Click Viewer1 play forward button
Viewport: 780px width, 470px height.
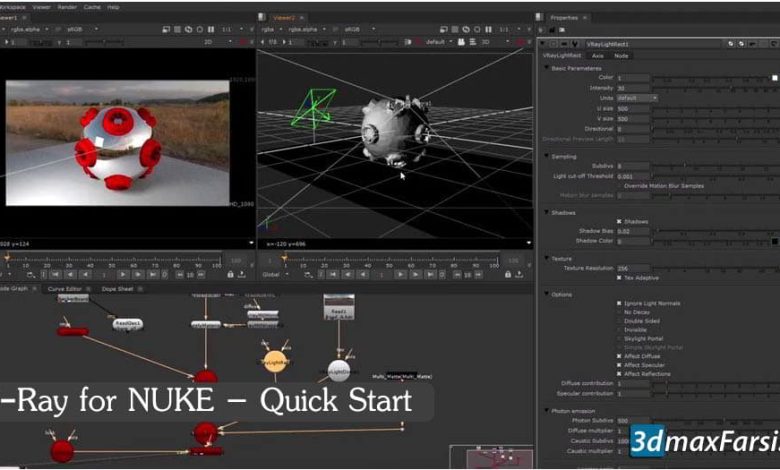(x=122, y=275)
